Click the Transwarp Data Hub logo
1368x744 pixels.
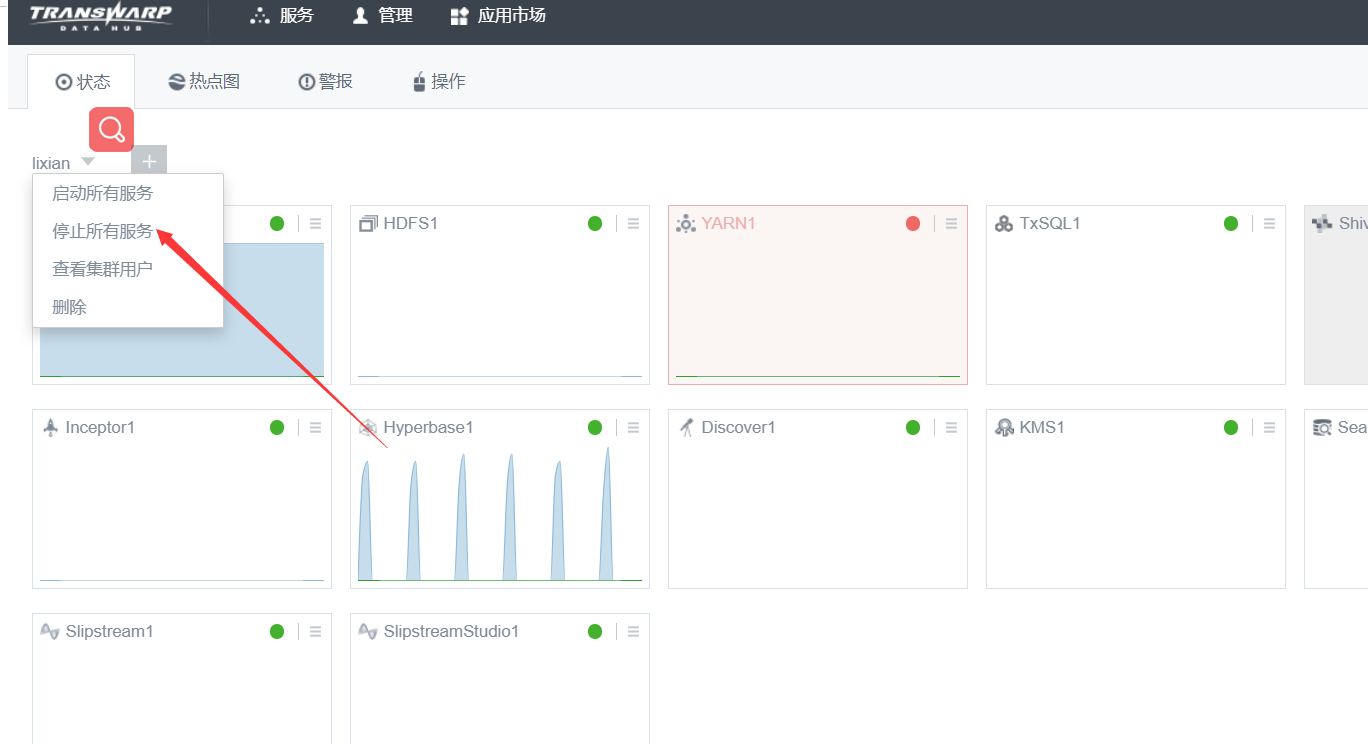pyautogui.click(x=100, y=16)
